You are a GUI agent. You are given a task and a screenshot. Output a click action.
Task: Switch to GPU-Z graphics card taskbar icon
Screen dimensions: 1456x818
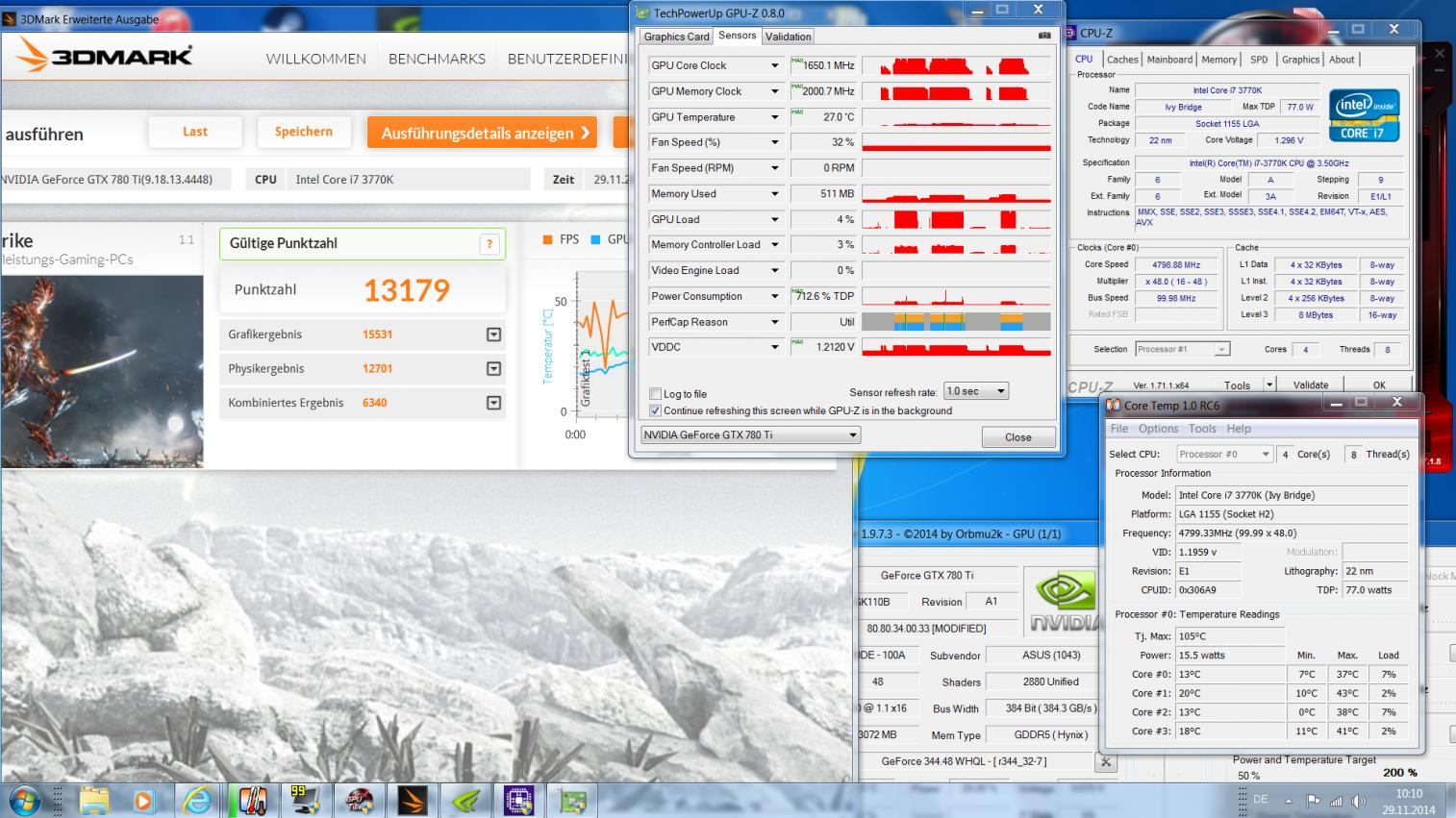coord(572,800)
